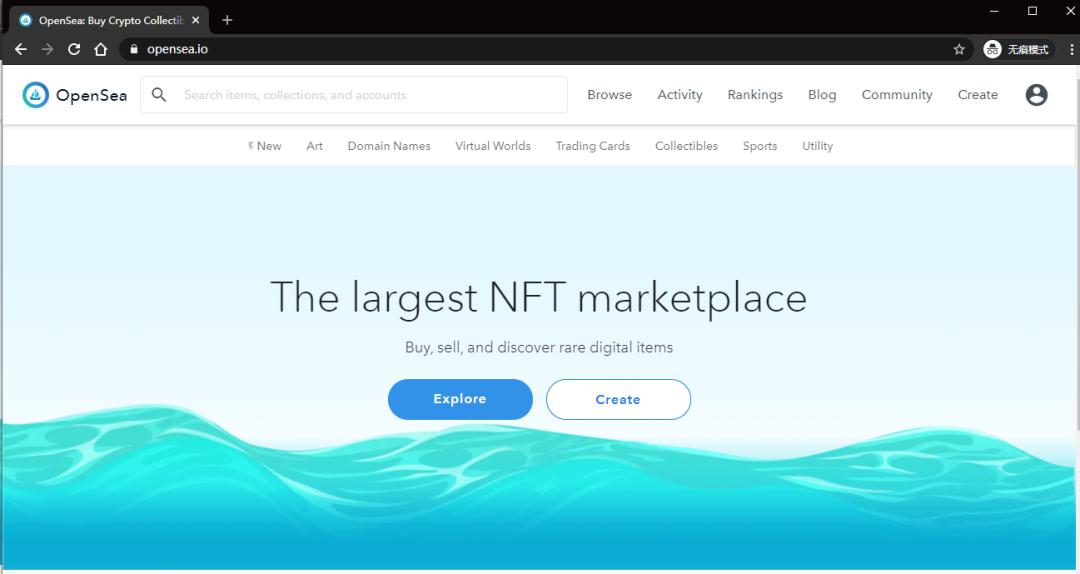Click 'Buy, sell, and discover rare digital items'
Image resolution: width=1080 pixels, height=574 pixels.
(539, 347)
